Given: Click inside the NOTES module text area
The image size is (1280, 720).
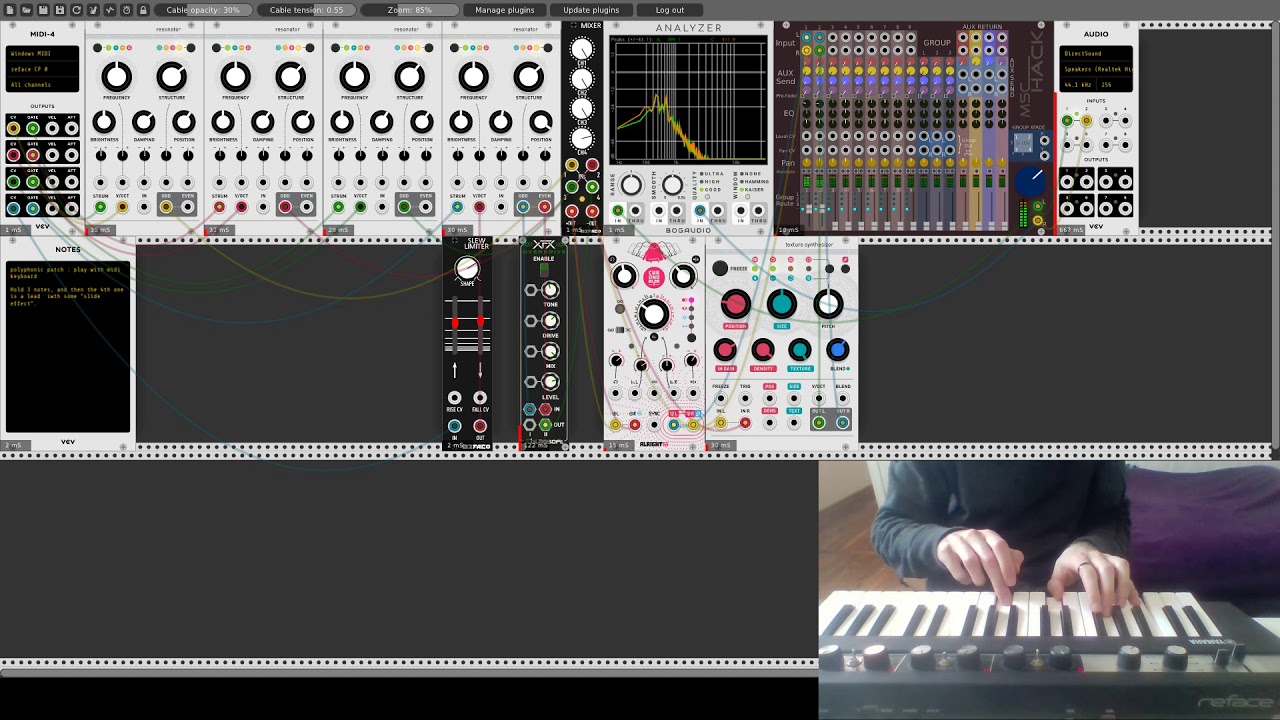Looking at the screenshot, I should click(x=68, y=345).
